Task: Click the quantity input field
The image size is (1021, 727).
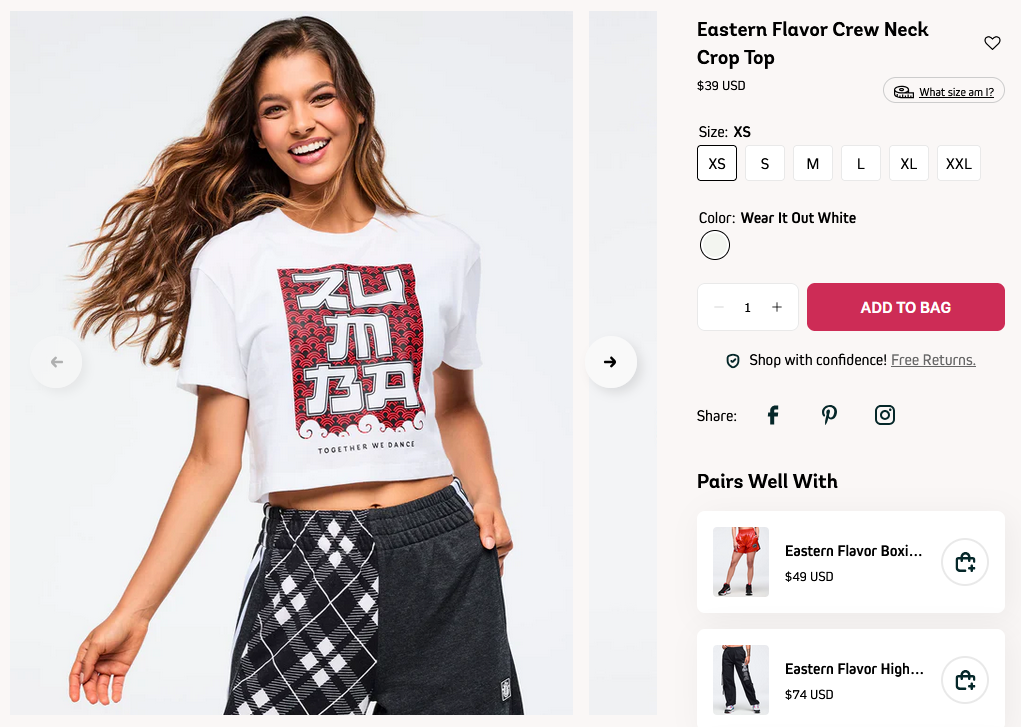Action: pyautogui.click(x=748, y=307)
